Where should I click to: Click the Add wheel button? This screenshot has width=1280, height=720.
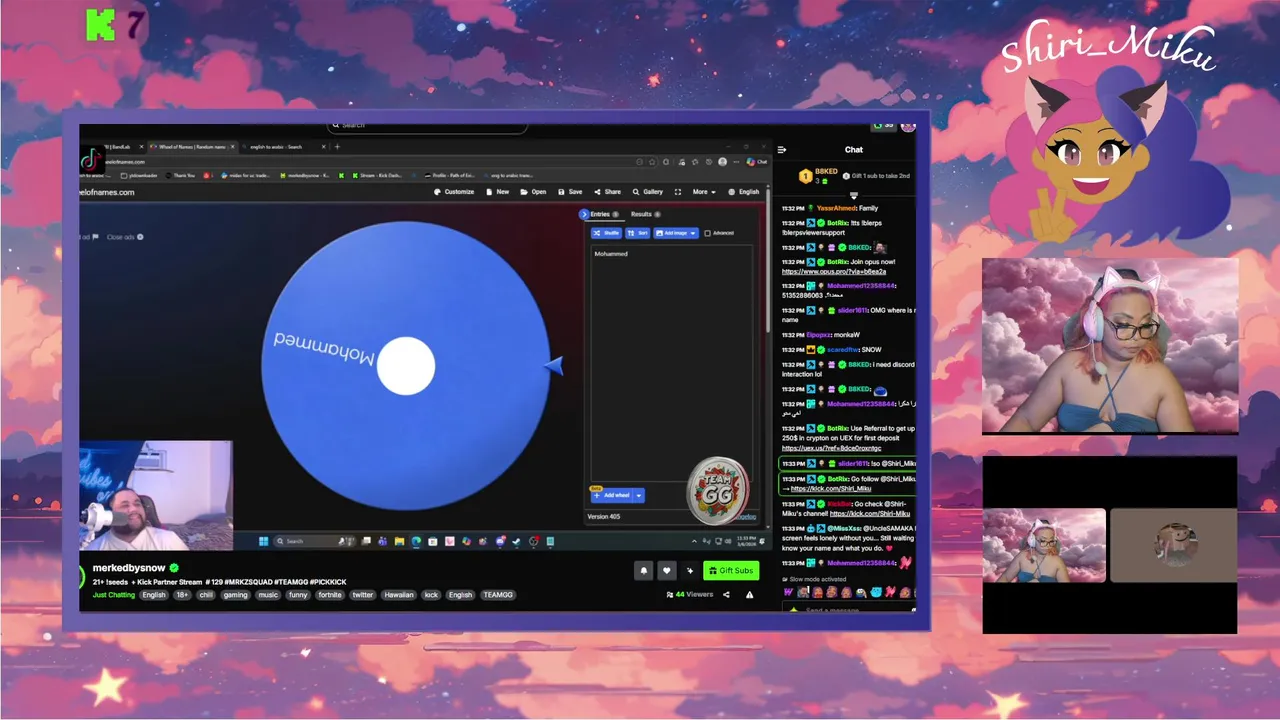coord(612,495)
